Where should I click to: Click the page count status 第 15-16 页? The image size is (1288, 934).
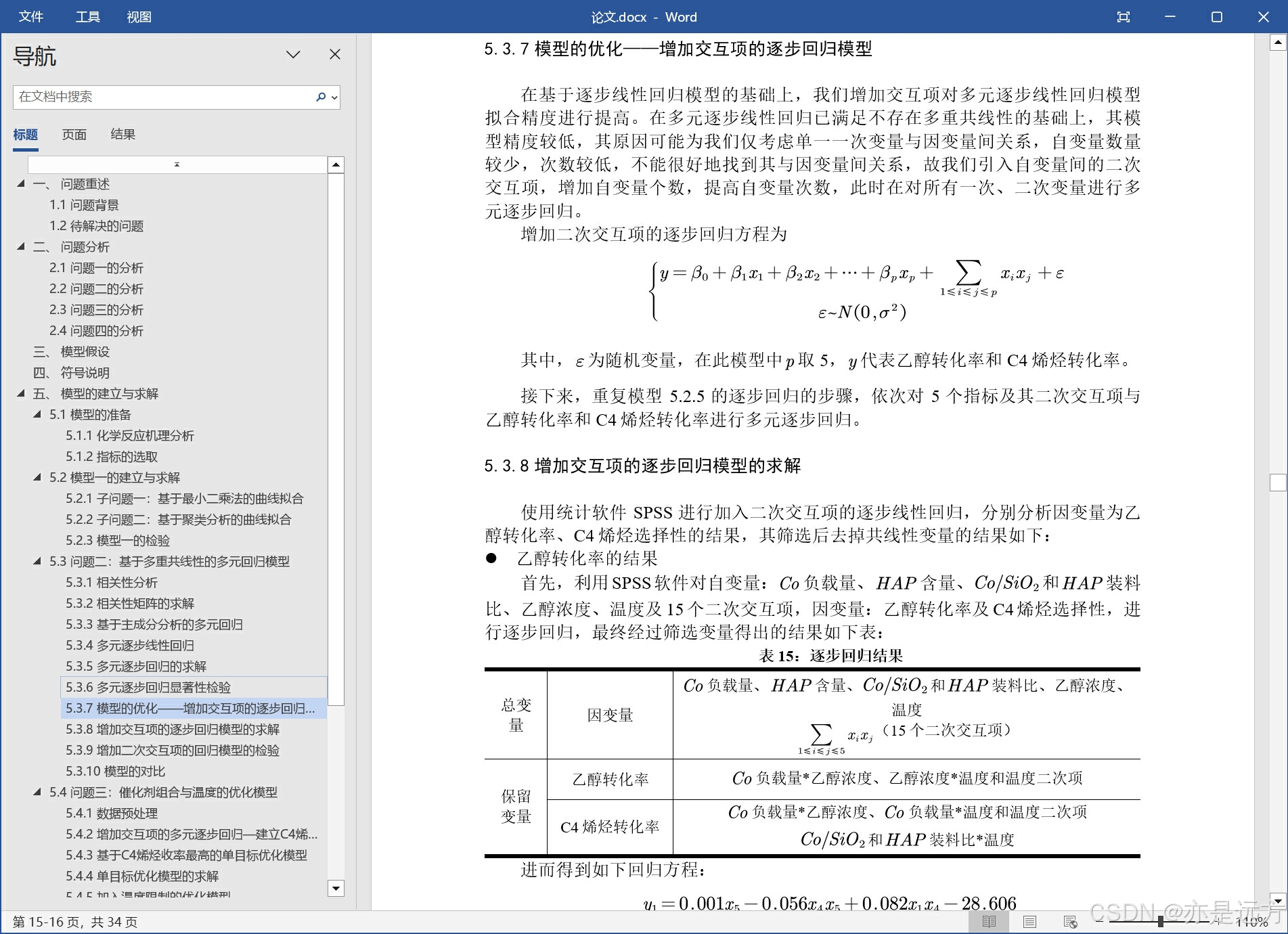coord(75,922)
